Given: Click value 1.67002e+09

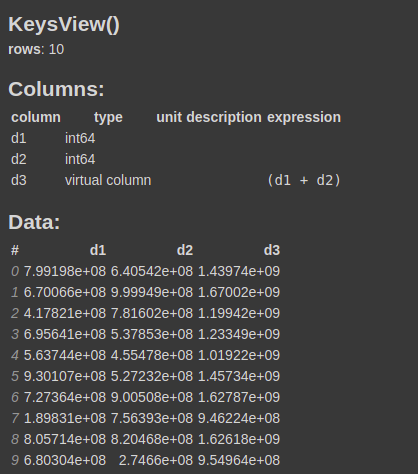Looking at the screenshot, I should [x=239, y=292].
